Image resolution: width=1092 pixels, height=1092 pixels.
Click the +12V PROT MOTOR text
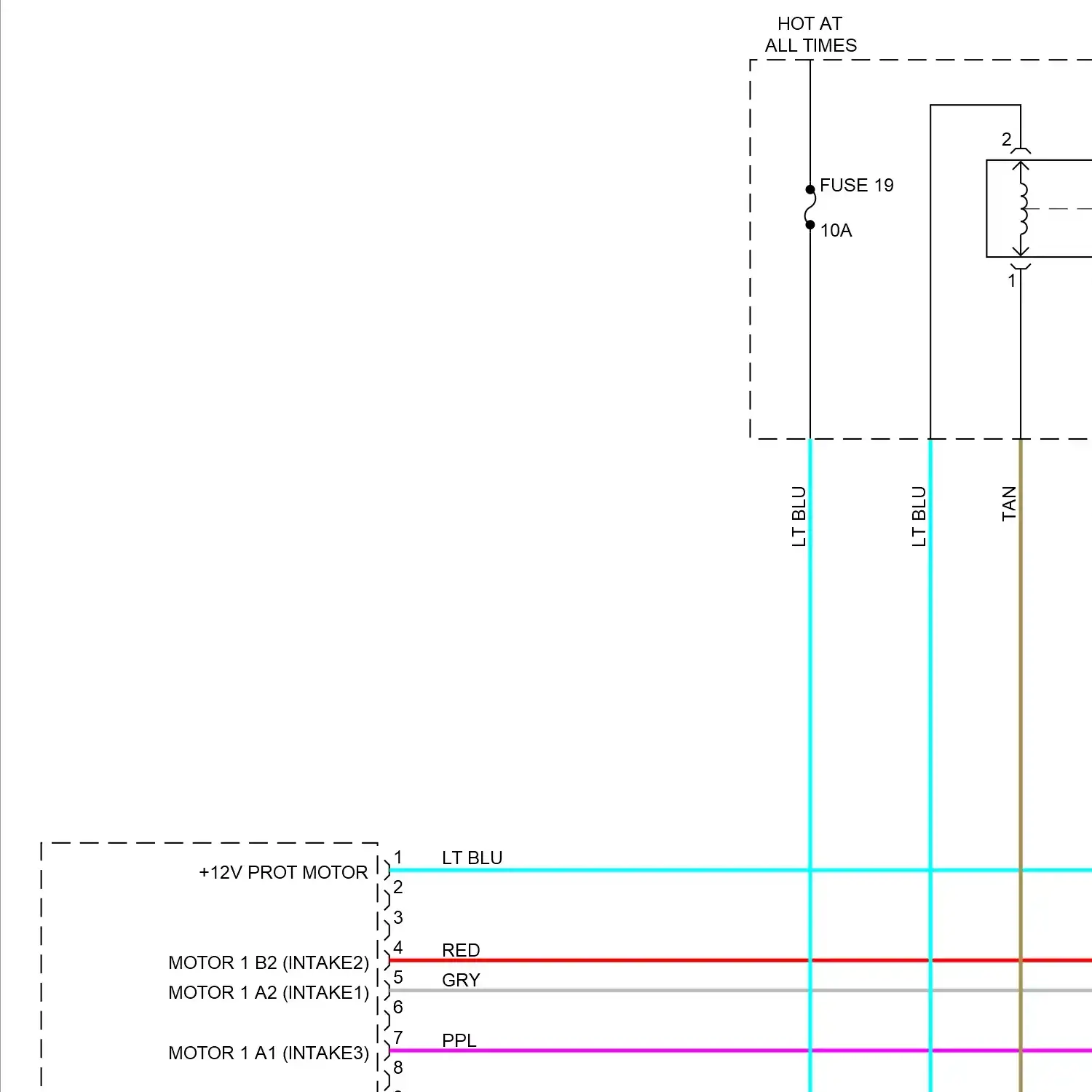(282, 871)
